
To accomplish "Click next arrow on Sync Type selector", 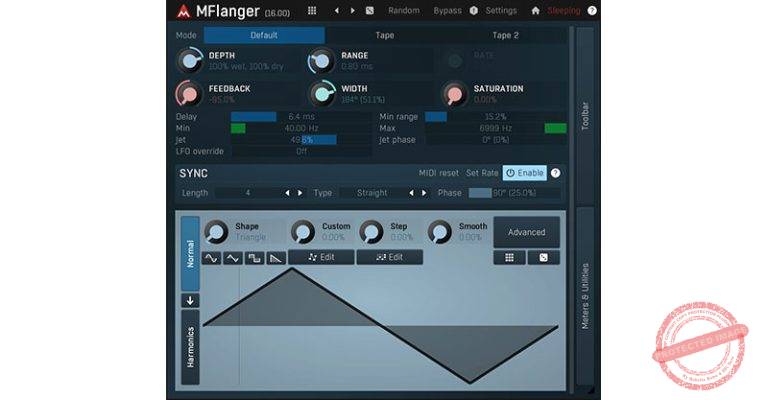I will coord(424,192).
